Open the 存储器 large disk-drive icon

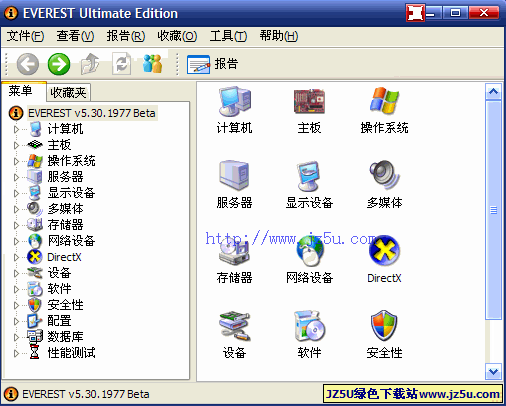(234, 260)
